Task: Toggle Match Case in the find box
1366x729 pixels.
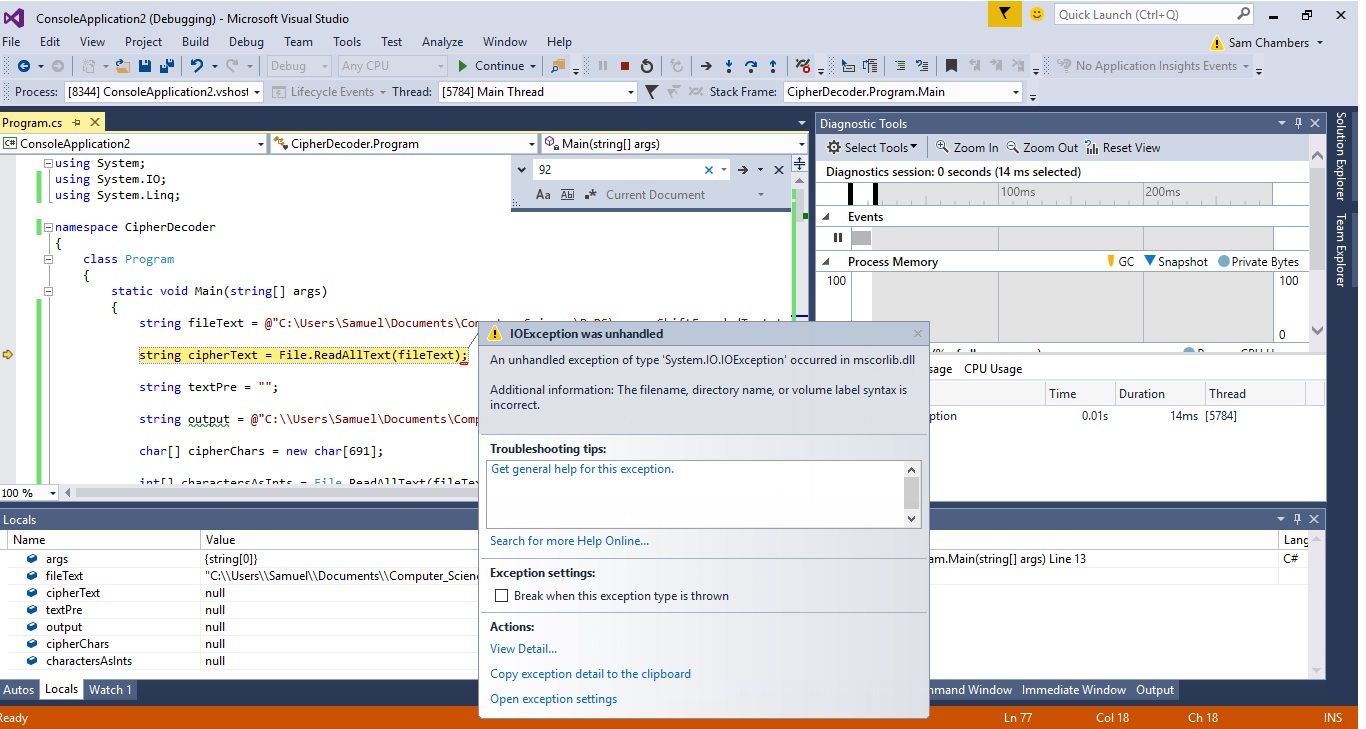Action: 543,195
